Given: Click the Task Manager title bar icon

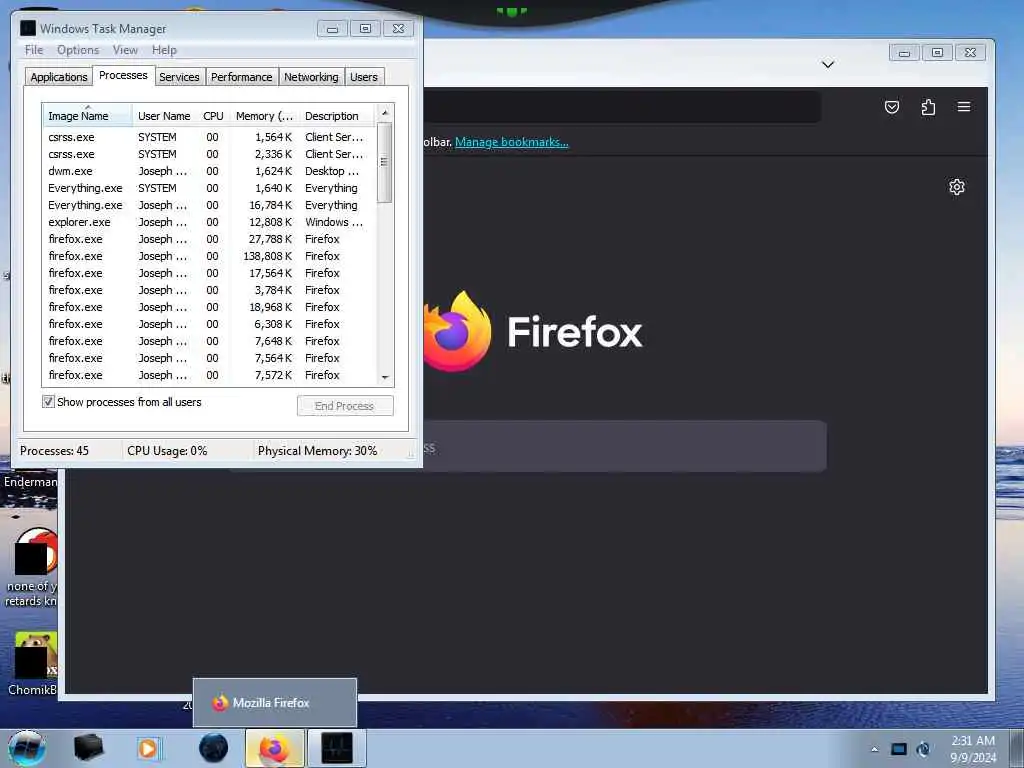Looking at the screenshot, I should tap(27, 28).
